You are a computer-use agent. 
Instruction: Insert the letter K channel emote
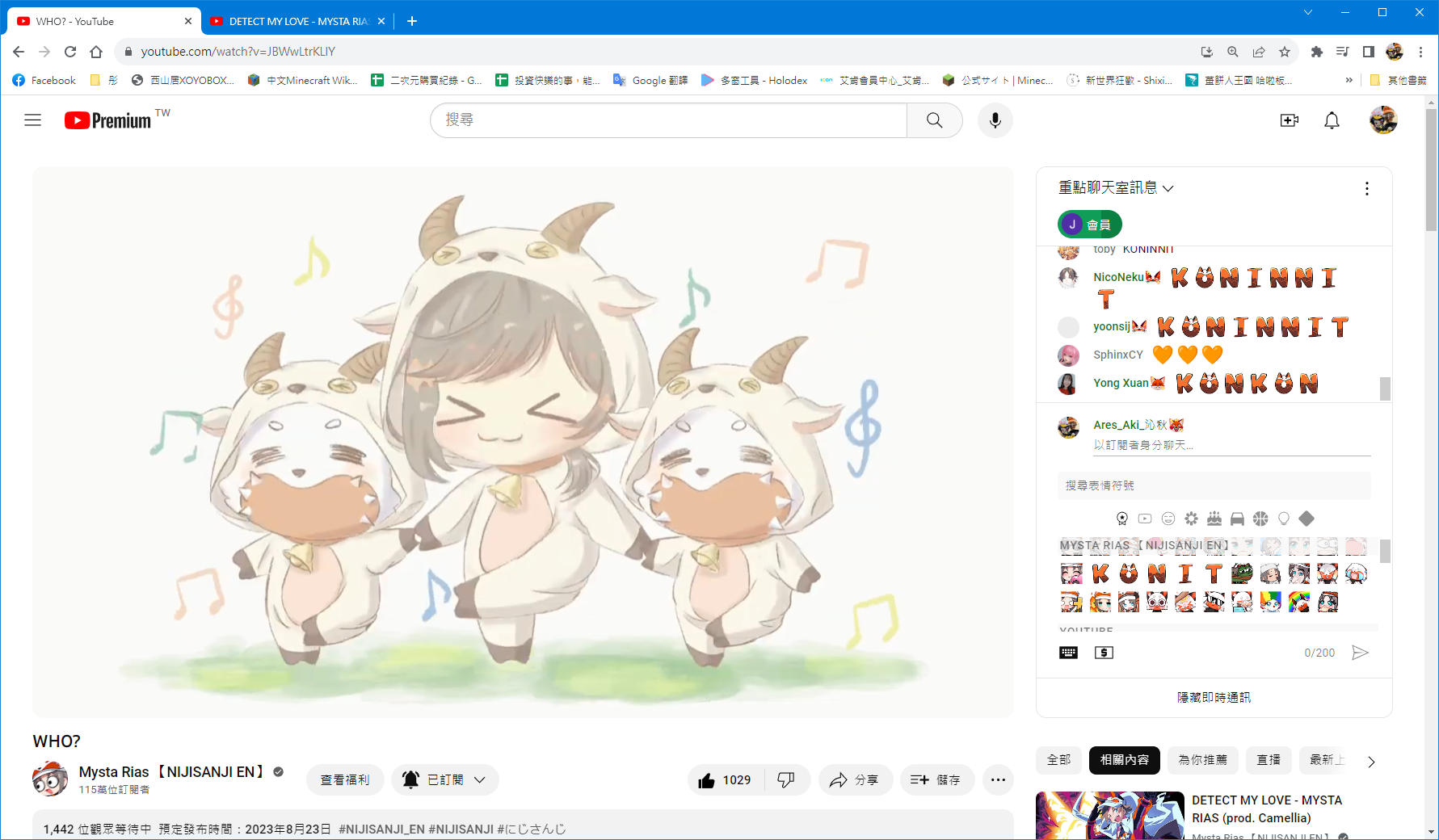1100,573
